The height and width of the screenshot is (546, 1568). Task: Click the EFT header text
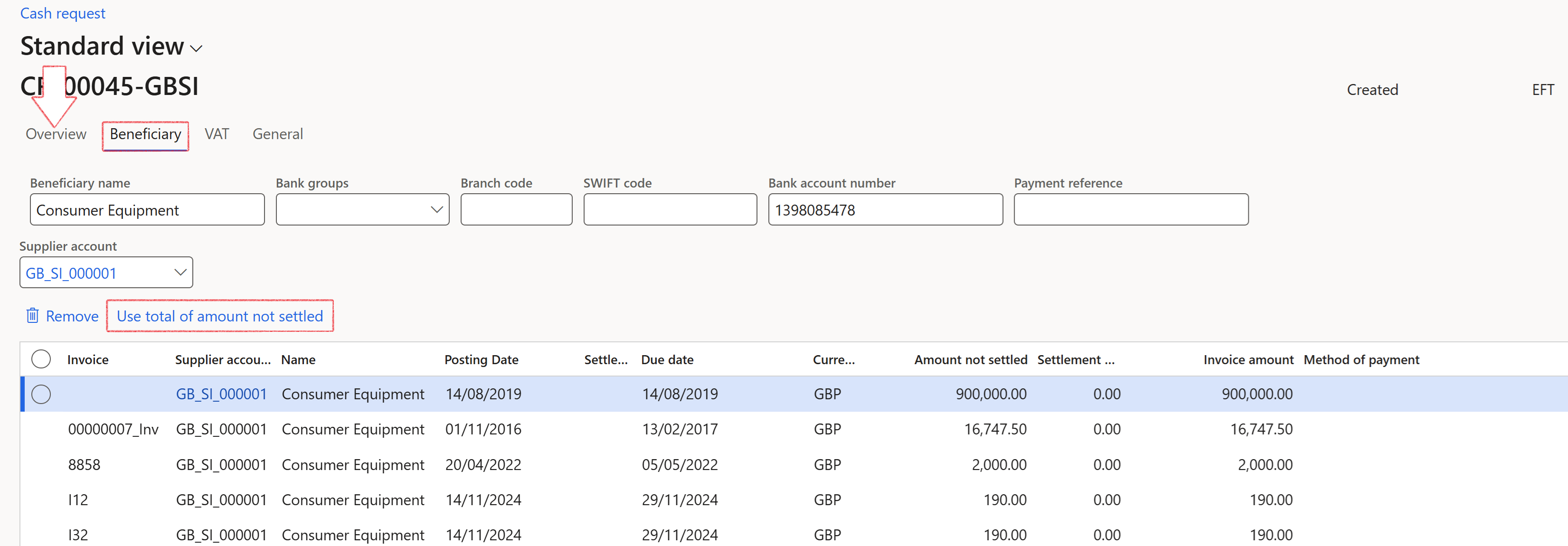click(1542, 90)
